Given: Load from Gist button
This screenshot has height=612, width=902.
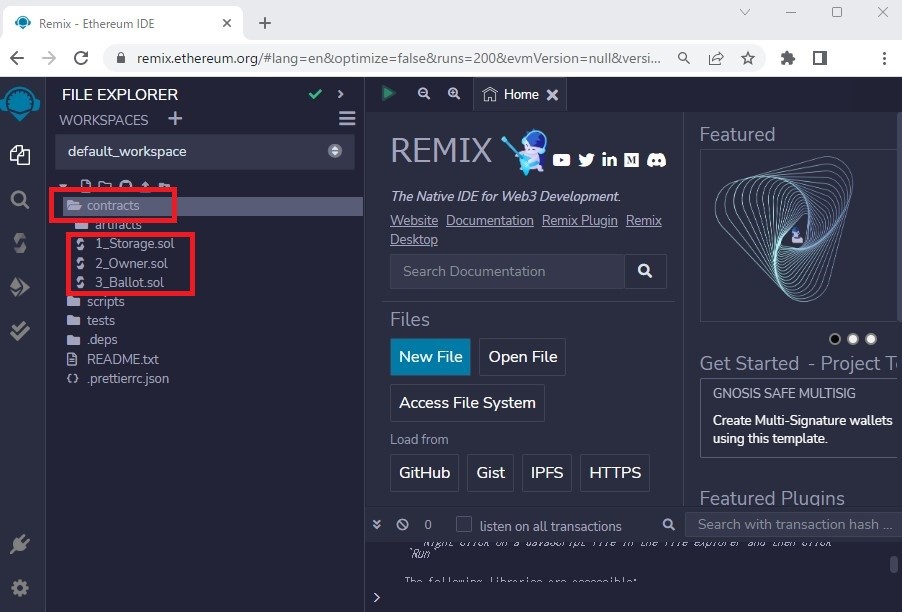Looking at the screenshot, I should coord(491,473).
